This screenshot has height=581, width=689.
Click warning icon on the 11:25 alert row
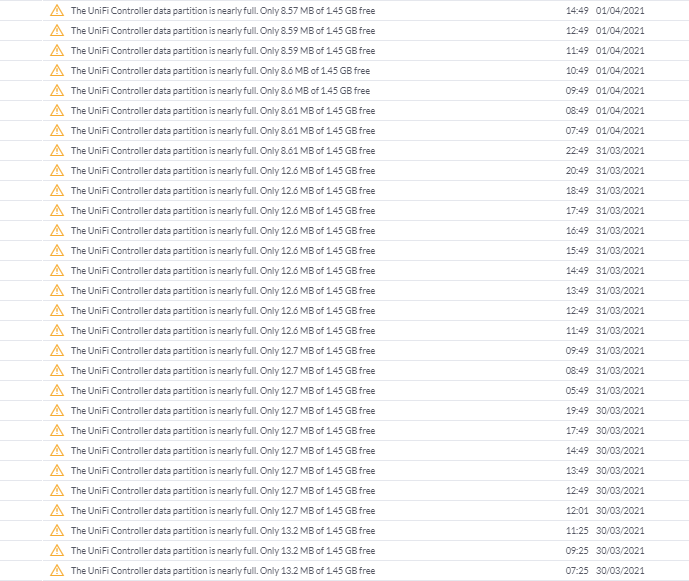click(57, 530)
